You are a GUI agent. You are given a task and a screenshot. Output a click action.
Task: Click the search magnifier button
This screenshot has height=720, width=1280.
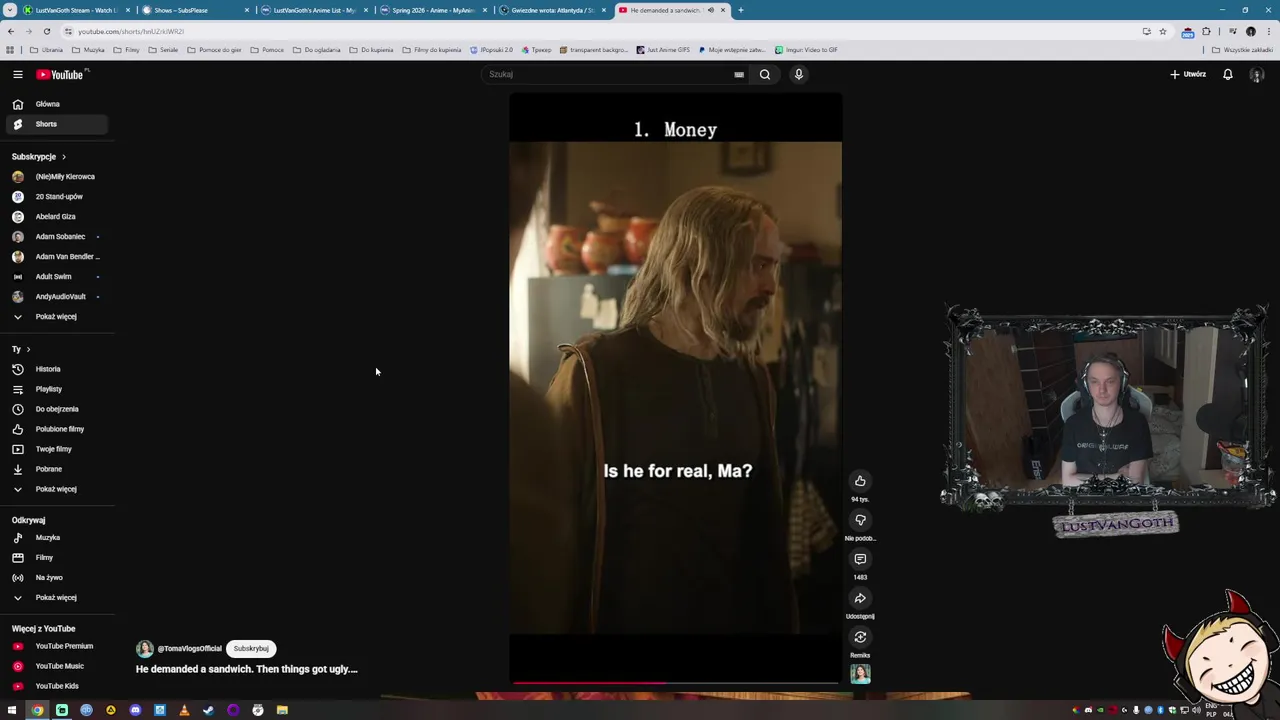coord(765,74)
